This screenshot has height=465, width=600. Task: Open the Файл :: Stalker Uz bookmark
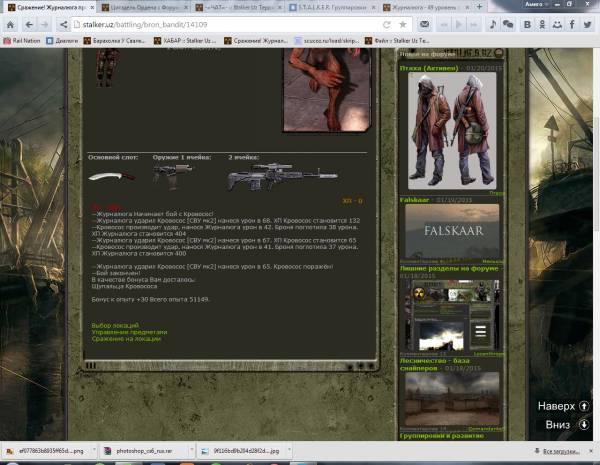pyautogui.click(x=397, y=41)
